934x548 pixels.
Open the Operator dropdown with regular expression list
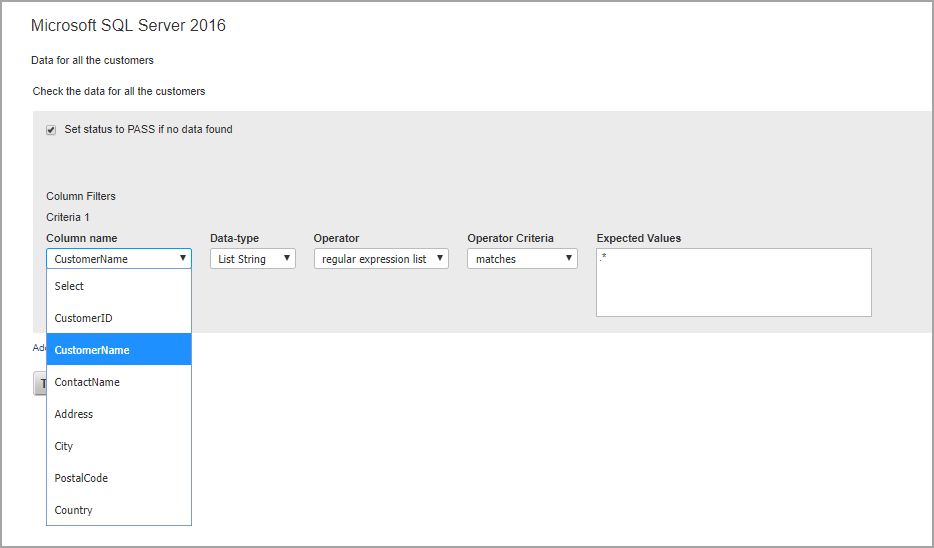tap(381, 259)
